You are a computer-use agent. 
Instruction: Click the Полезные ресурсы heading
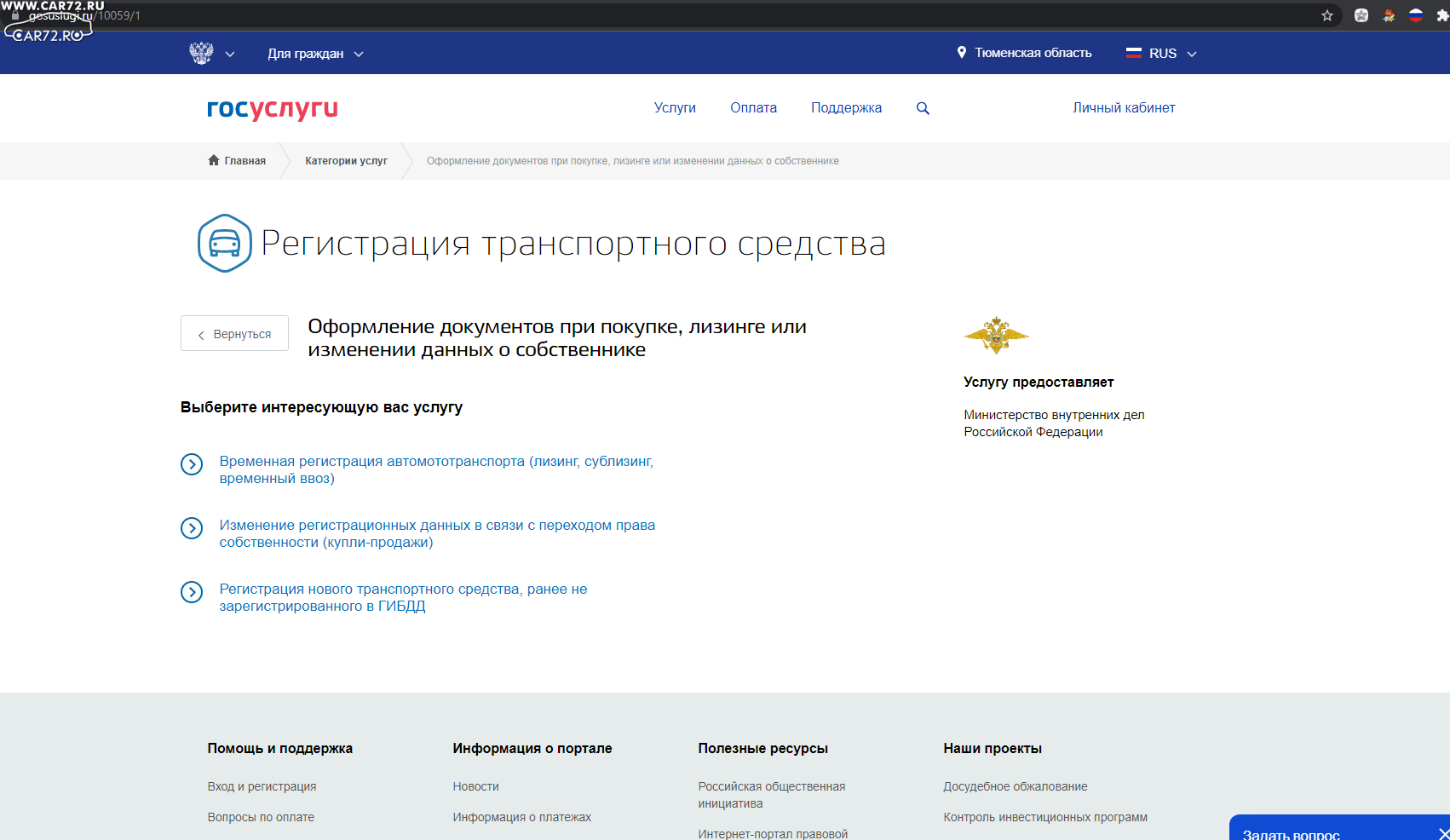(762, 748)
